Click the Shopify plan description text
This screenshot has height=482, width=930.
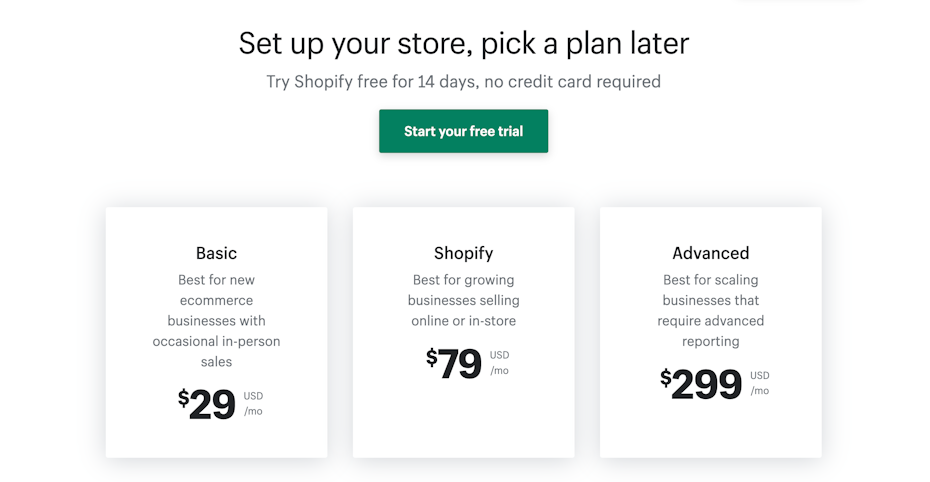point(463,300)
